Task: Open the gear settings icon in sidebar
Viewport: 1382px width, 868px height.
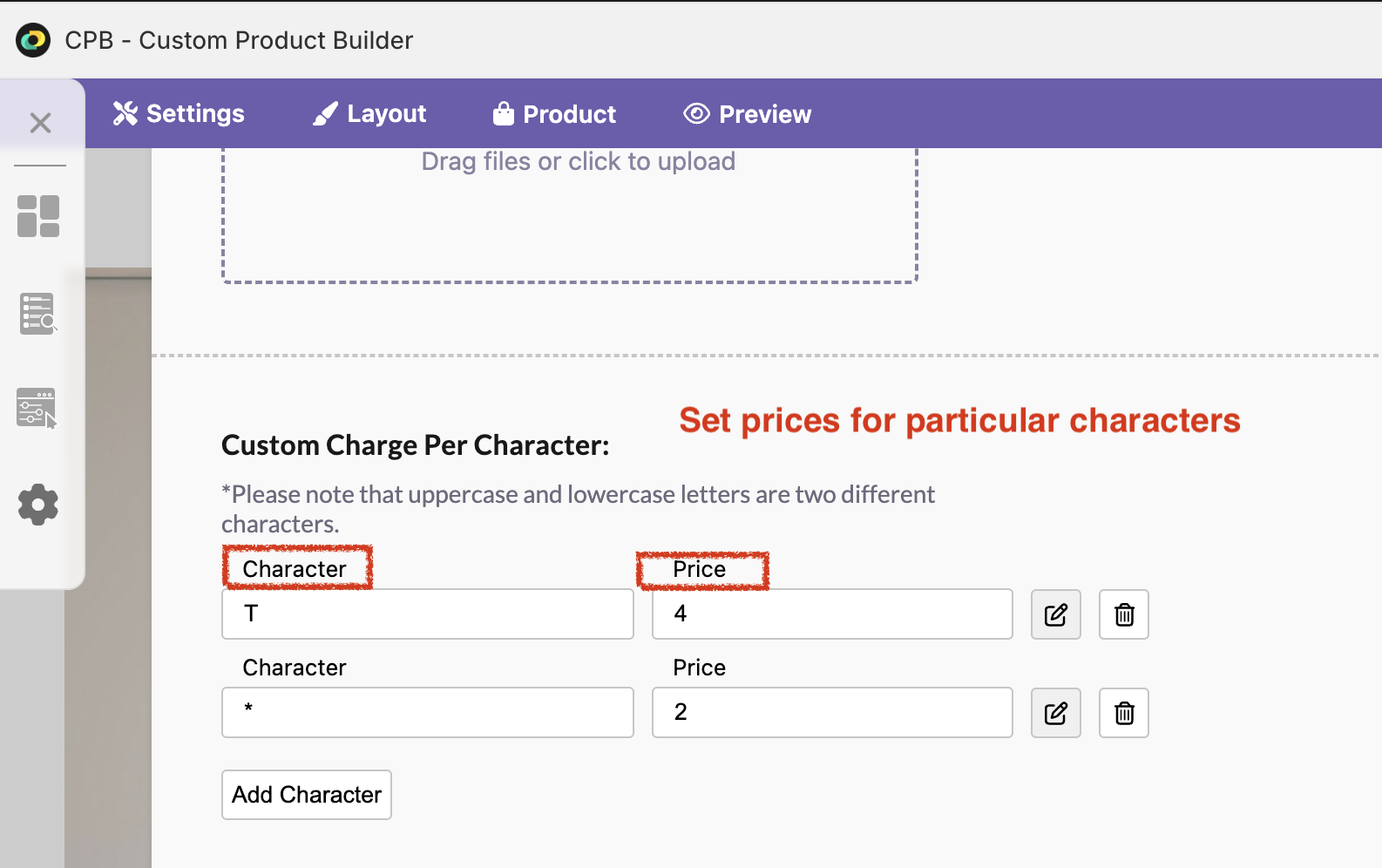Action: [x=38, y=505]
